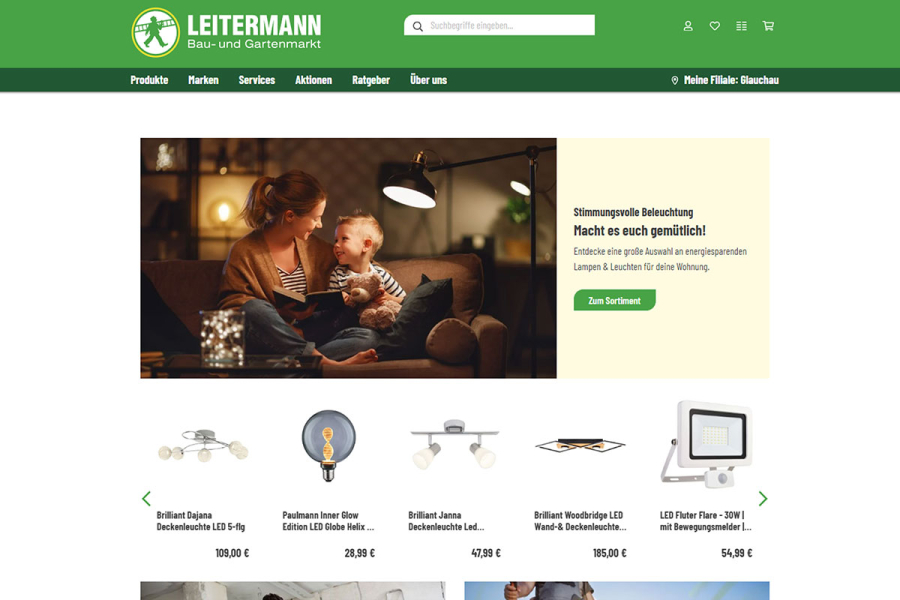Open the comparison list icon
This screenshot has width=900, height=600.
tap(742, 26)
